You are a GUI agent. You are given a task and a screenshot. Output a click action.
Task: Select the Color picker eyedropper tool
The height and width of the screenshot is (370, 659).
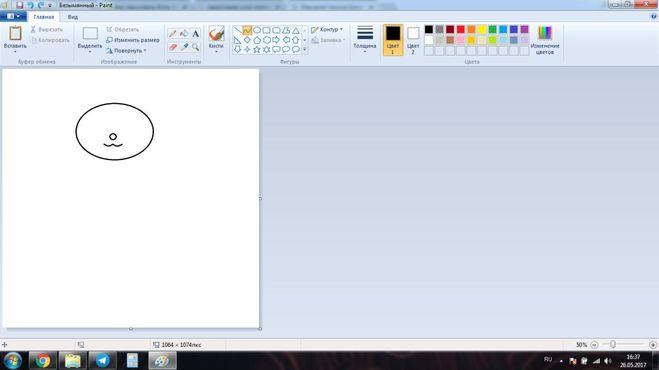pyautogui.click(x=184, y=47)
